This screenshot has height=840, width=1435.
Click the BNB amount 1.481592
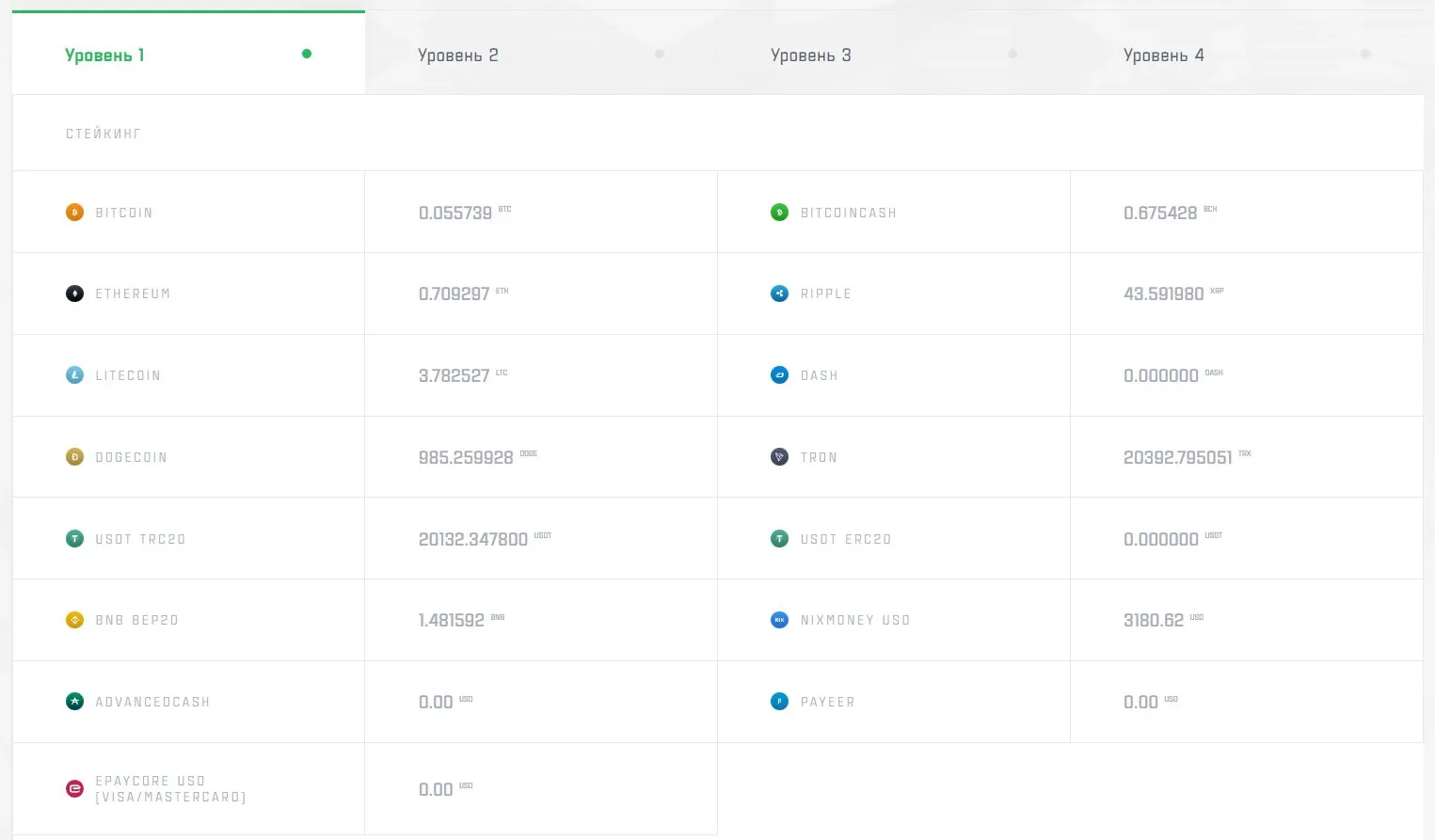(x=452, y=620)
